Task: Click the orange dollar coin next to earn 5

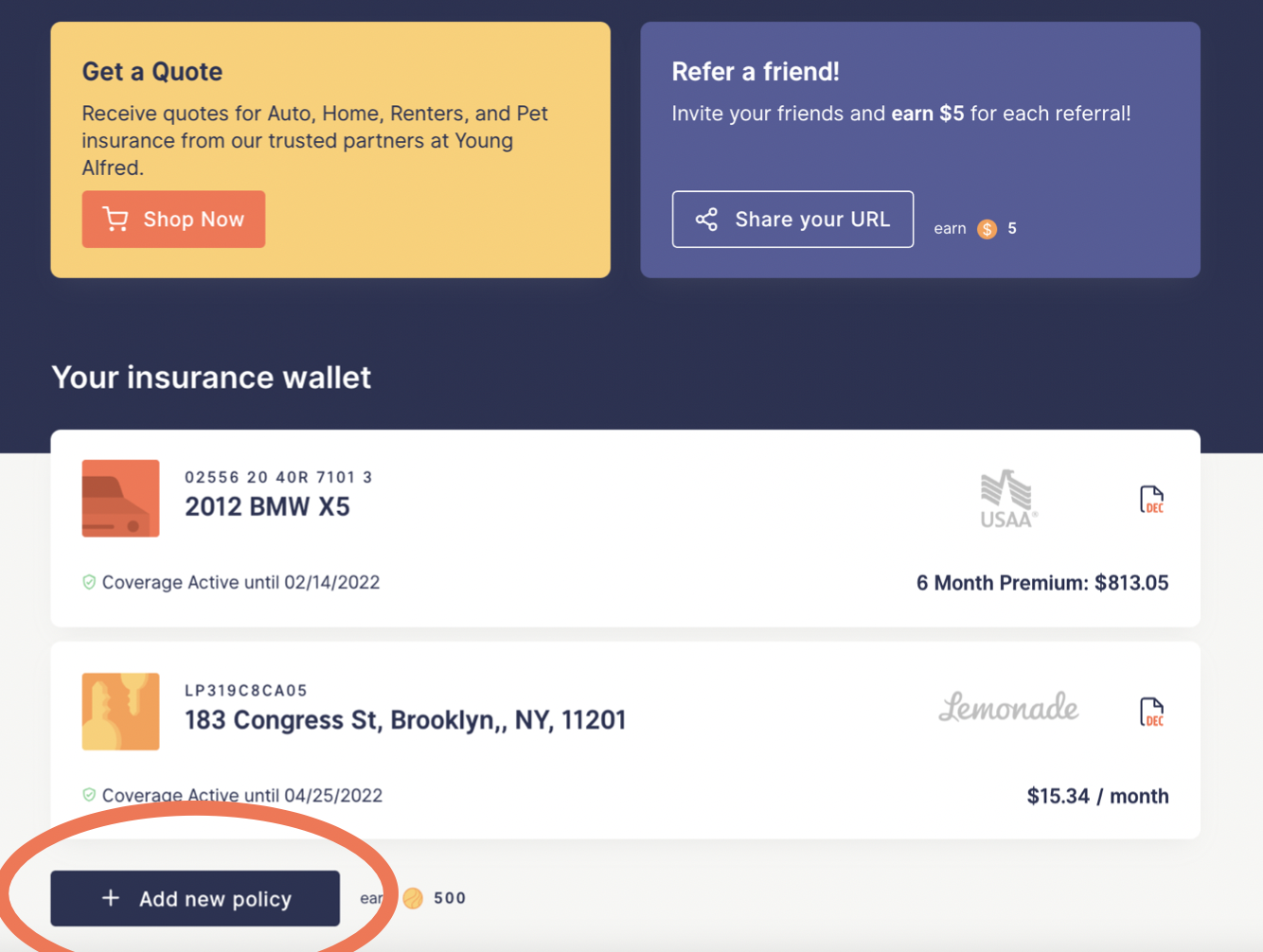Action: [x=987, y=228]
